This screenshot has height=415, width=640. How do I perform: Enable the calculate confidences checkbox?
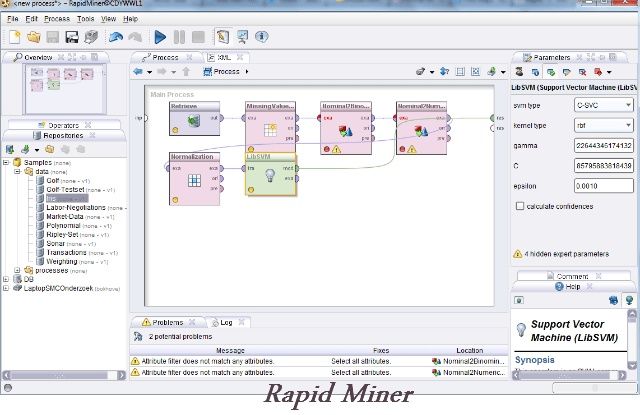[519, 206]
